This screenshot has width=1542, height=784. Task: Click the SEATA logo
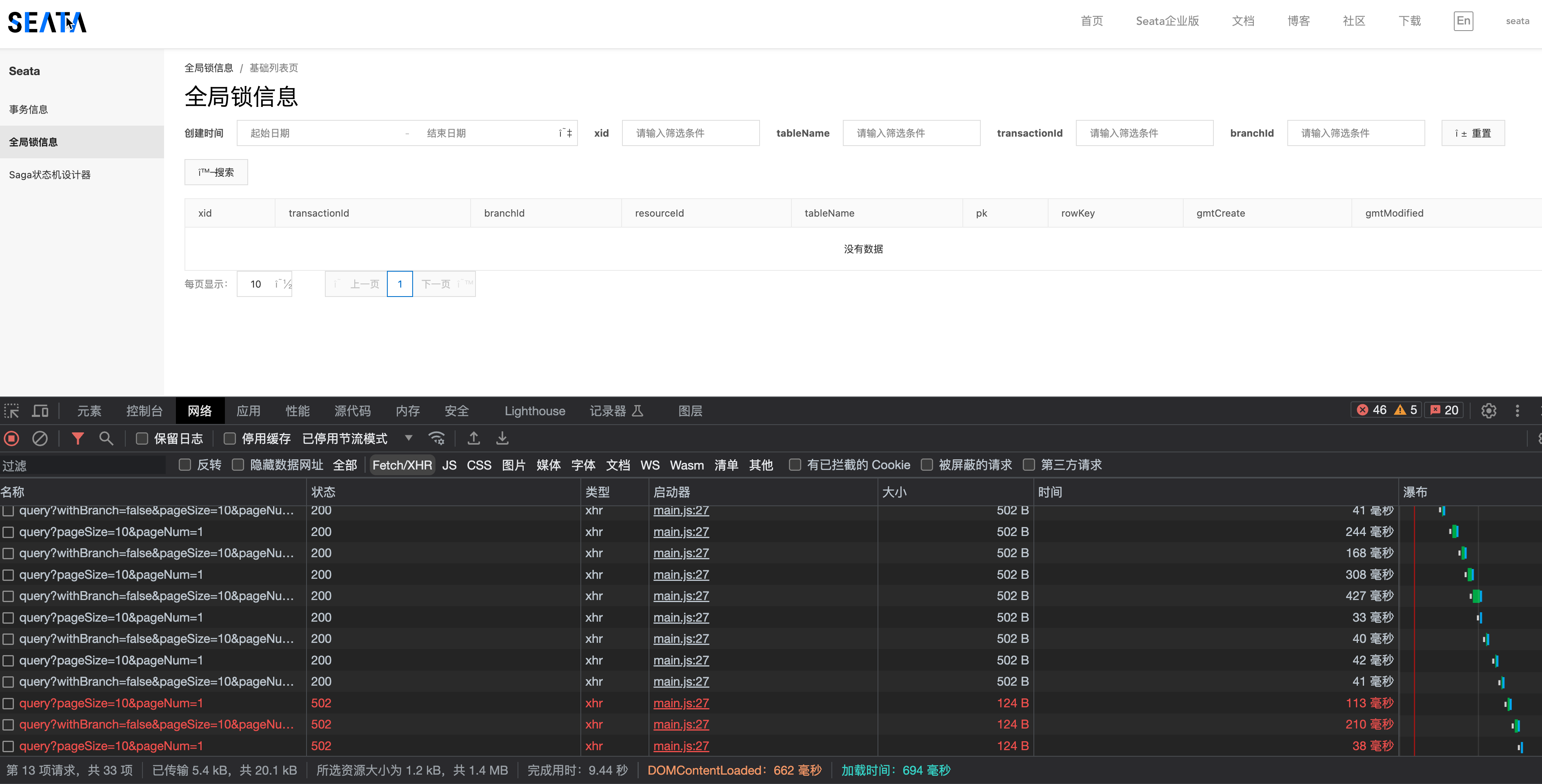tap(47, 22)
